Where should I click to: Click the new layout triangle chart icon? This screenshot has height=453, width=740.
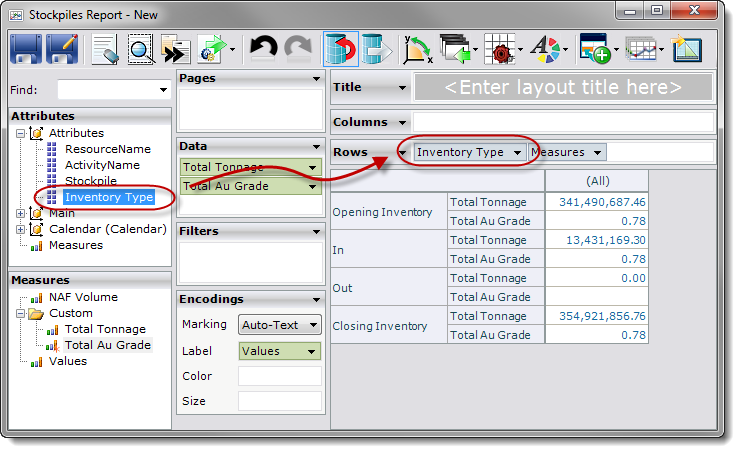click(x=686, y=49)
